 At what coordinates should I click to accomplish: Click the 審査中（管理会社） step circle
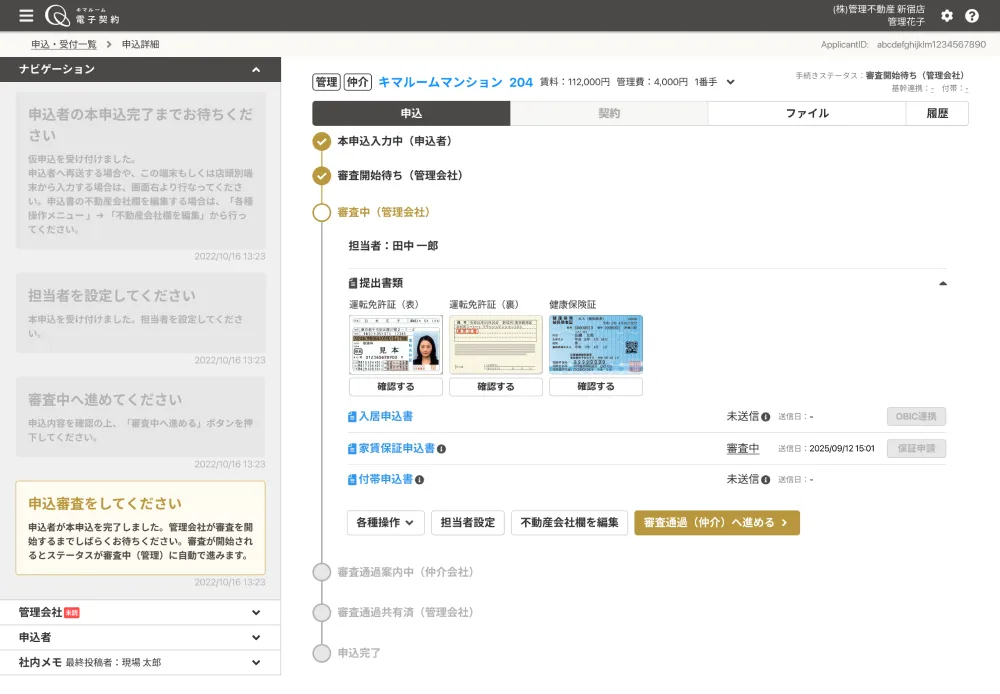322,211
